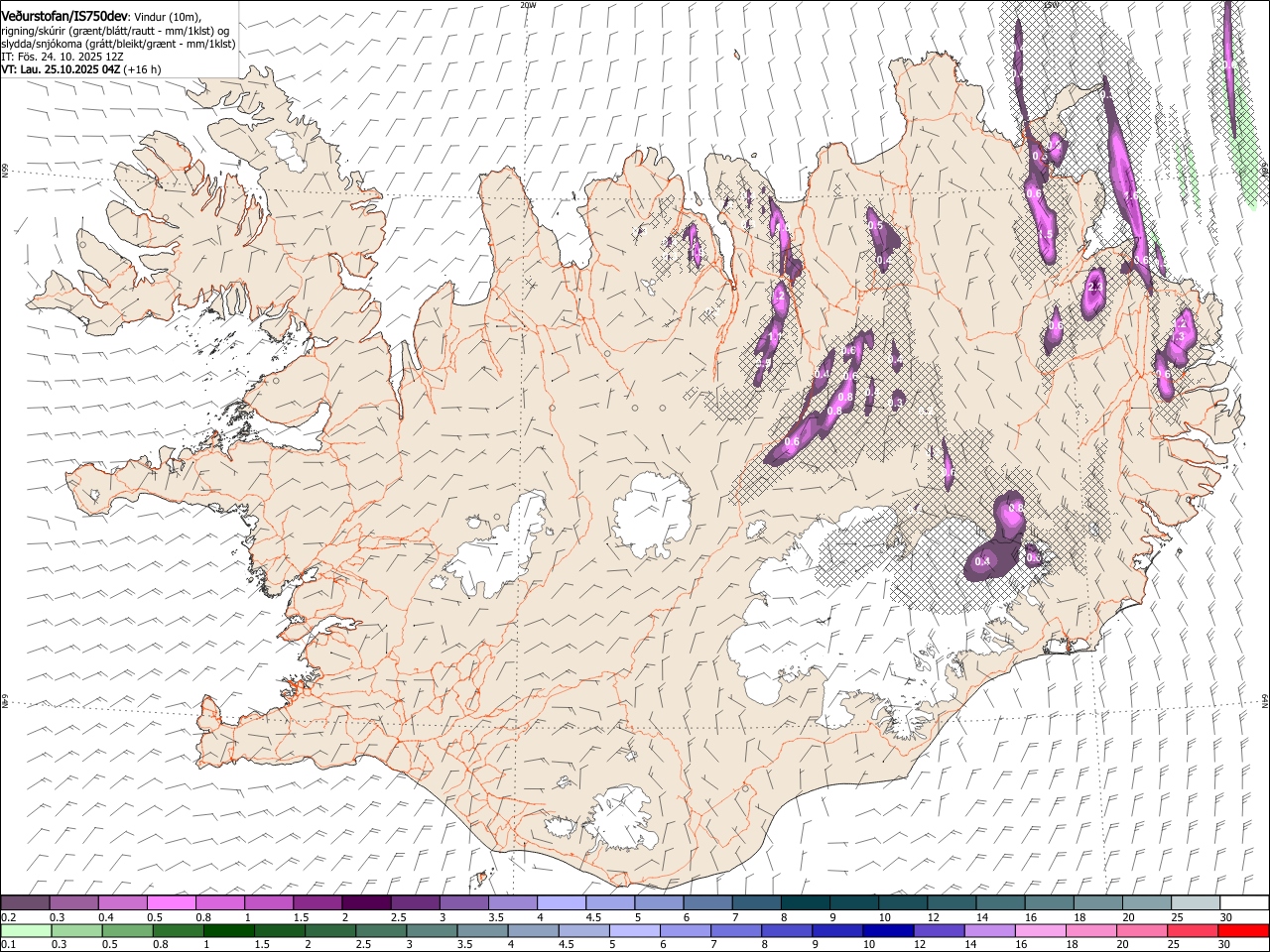Pick the dark purple 2–2.5 upper swatch
The image size is (1270, 952).
pyautogui.click(x=365, y=902)
